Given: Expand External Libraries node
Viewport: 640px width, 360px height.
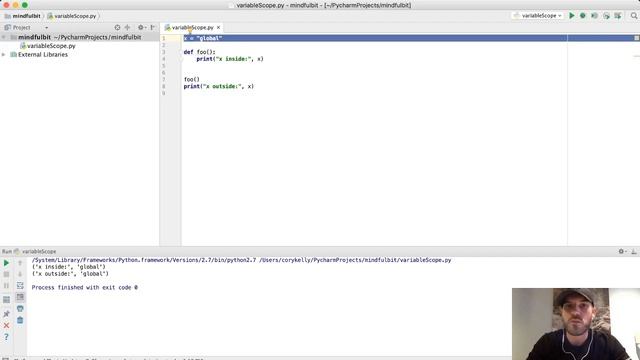Looking at the screenshot, I should pyautogui.click(x=4, y=54).
